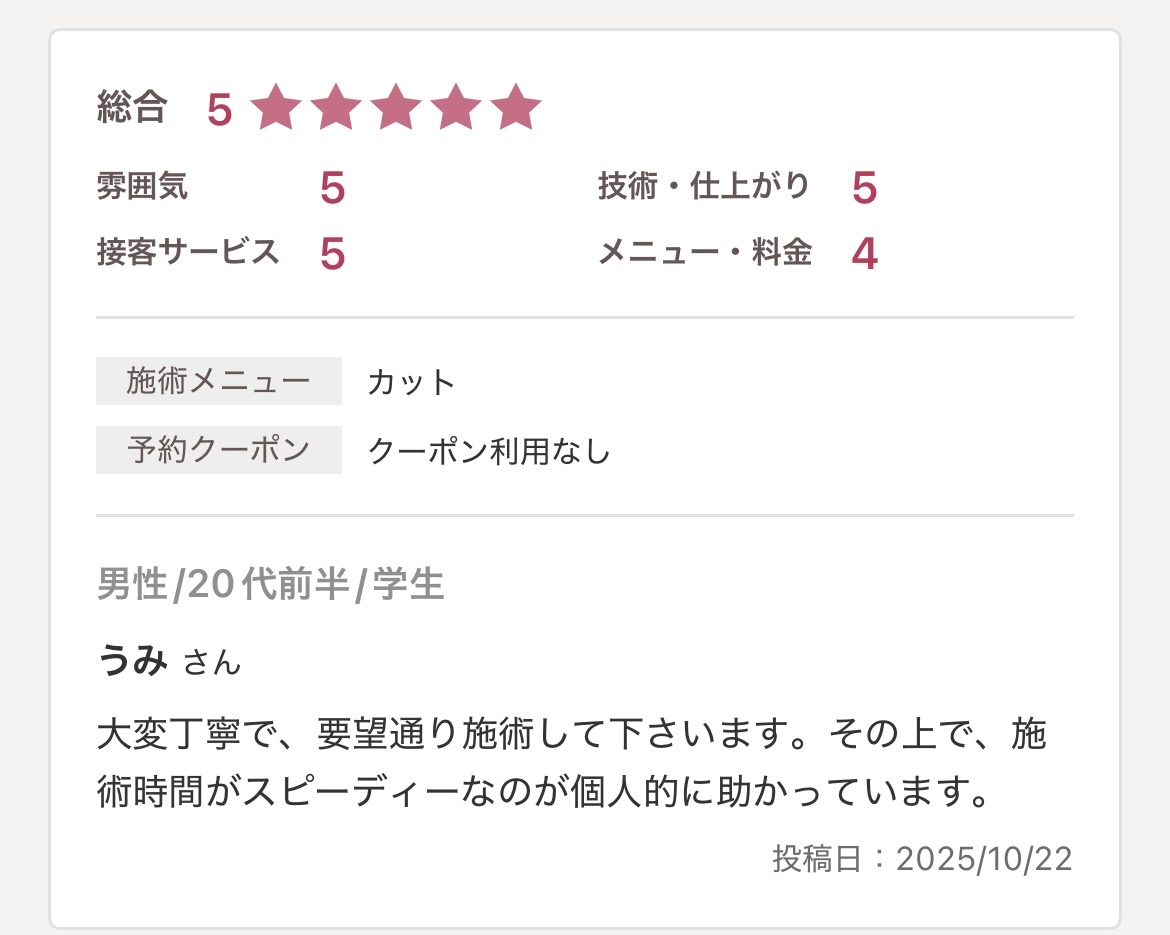
Task: Click the カット menu value
Action: click(x=411, y=382)
